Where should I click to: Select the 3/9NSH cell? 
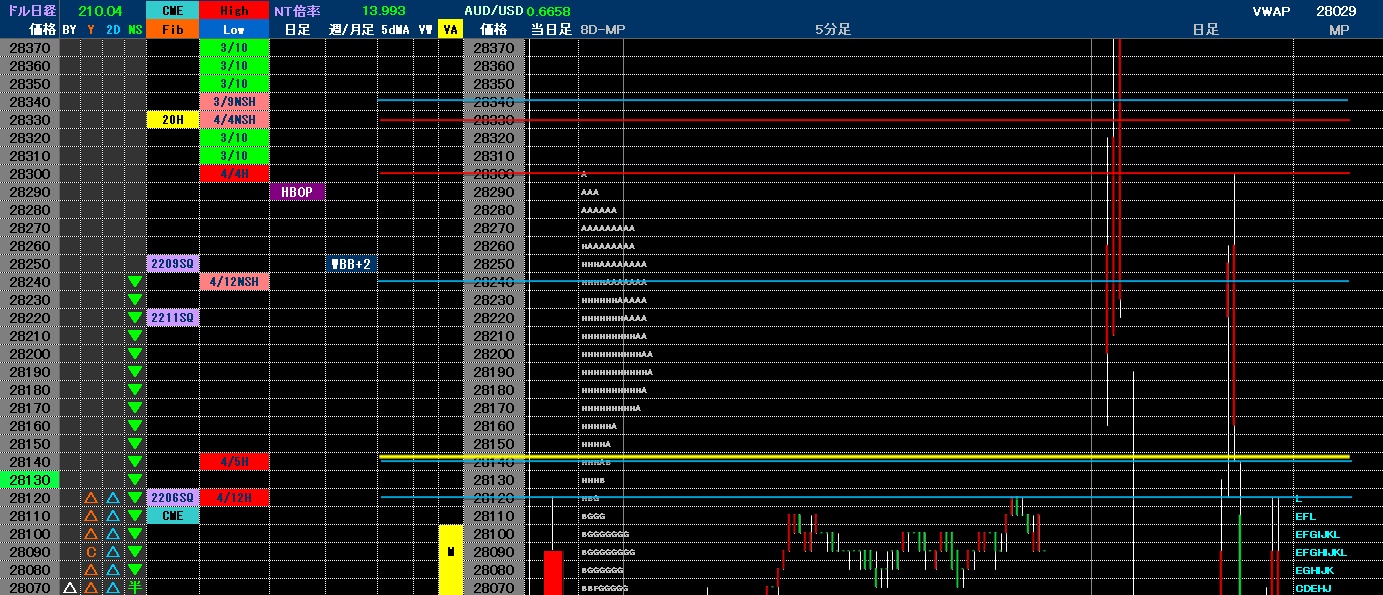pos(234,102)
